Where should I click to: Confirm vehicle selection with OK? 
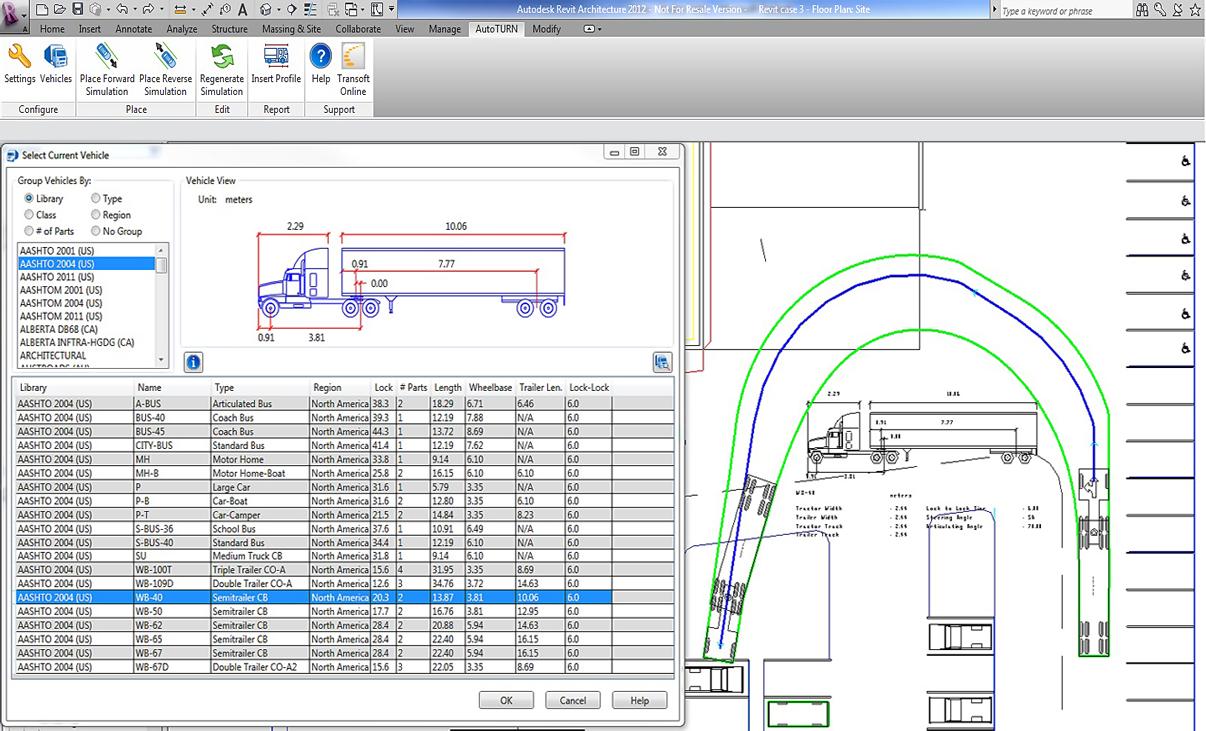[x=506, y=700]
